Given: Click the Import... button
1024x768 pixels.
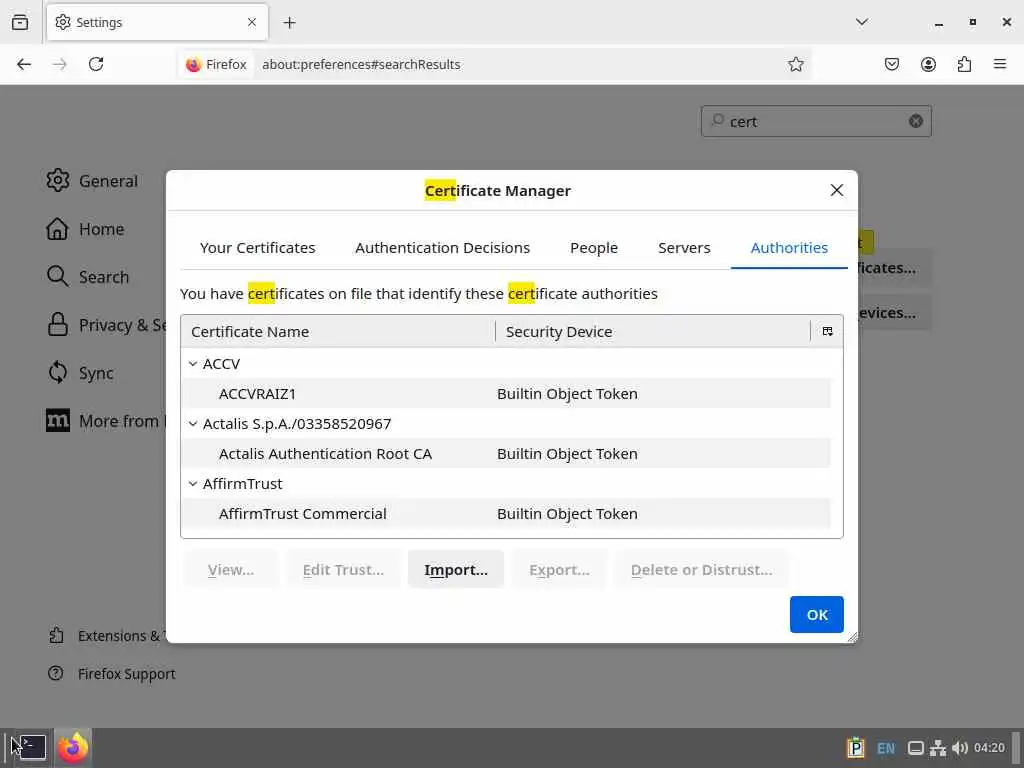Looking at the screenshot, I should click(456, 569).
